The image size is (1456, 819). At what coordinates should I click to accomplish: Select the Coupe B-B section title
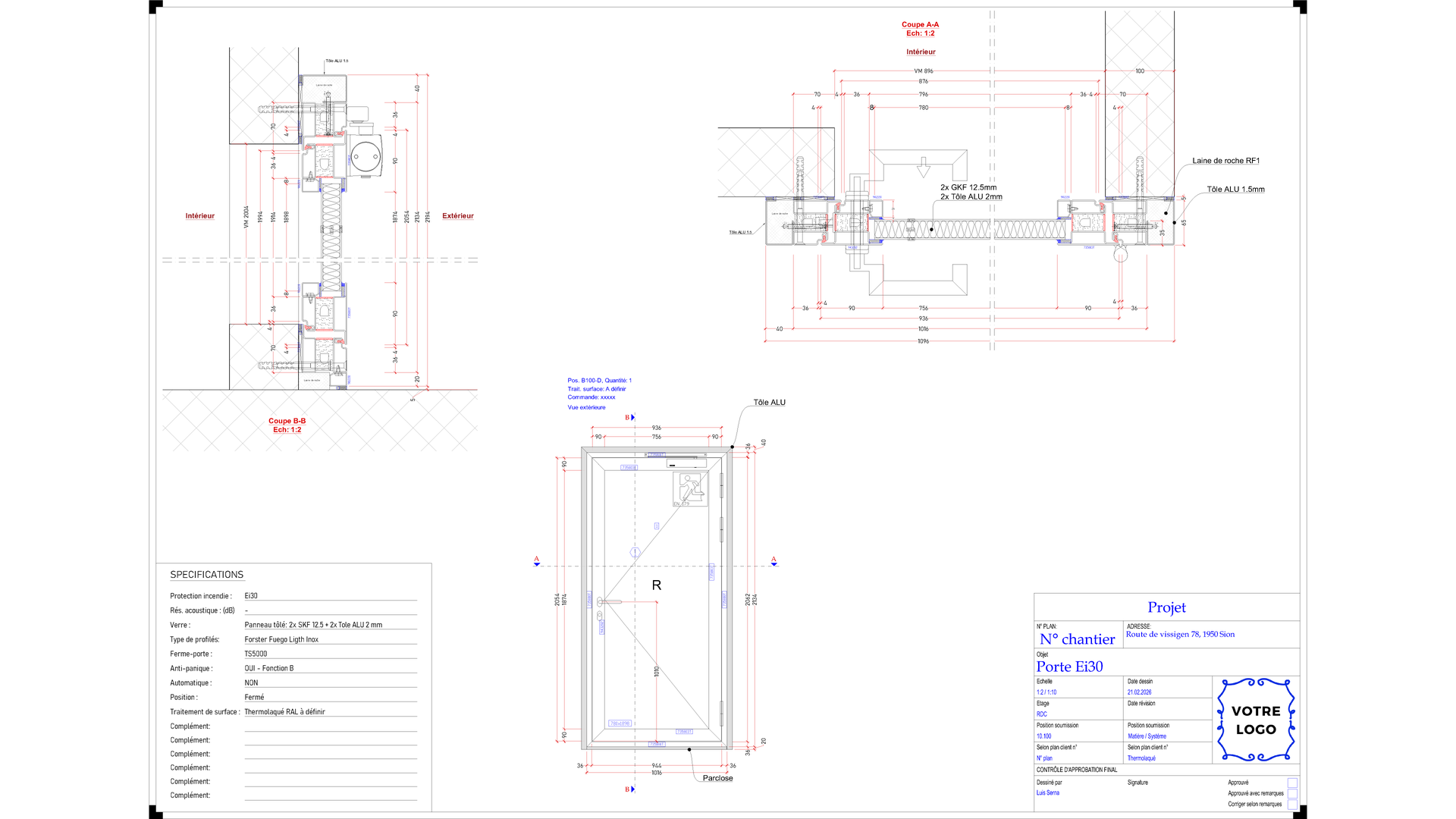click(x=287, y=422)
